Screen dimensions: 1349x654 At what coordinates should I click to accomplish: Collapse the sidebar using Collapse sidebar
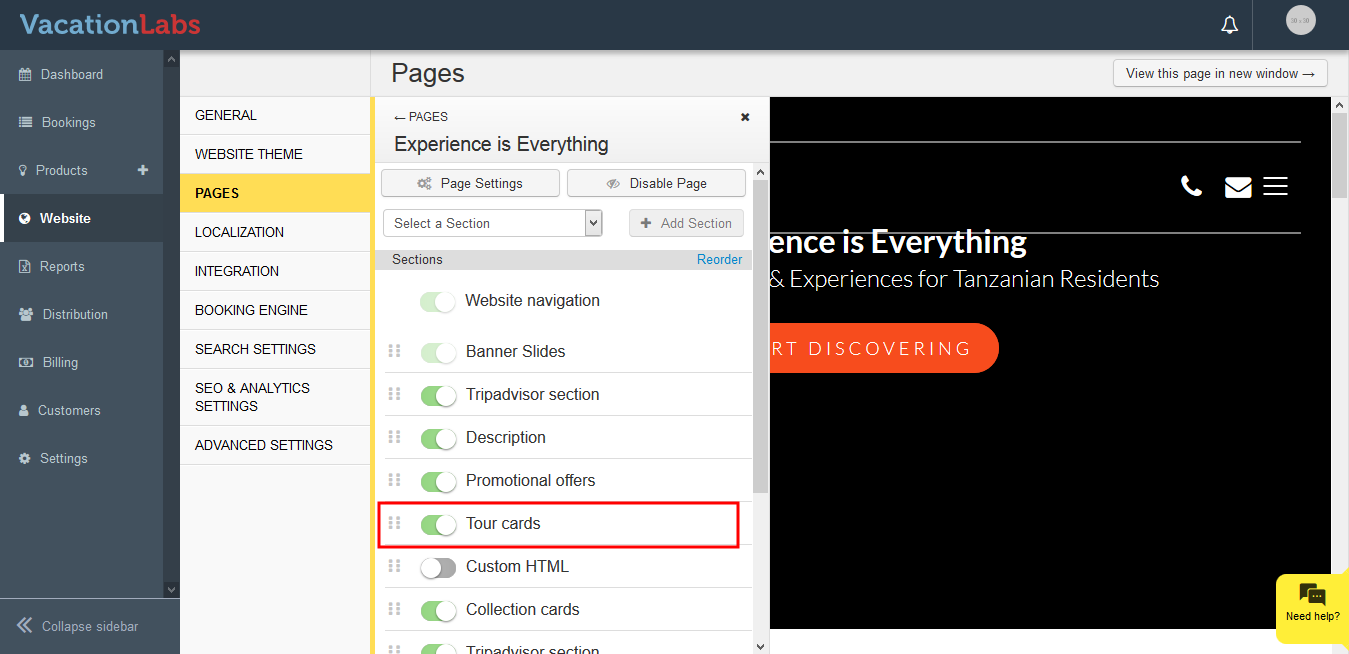[x=78, y=626]
